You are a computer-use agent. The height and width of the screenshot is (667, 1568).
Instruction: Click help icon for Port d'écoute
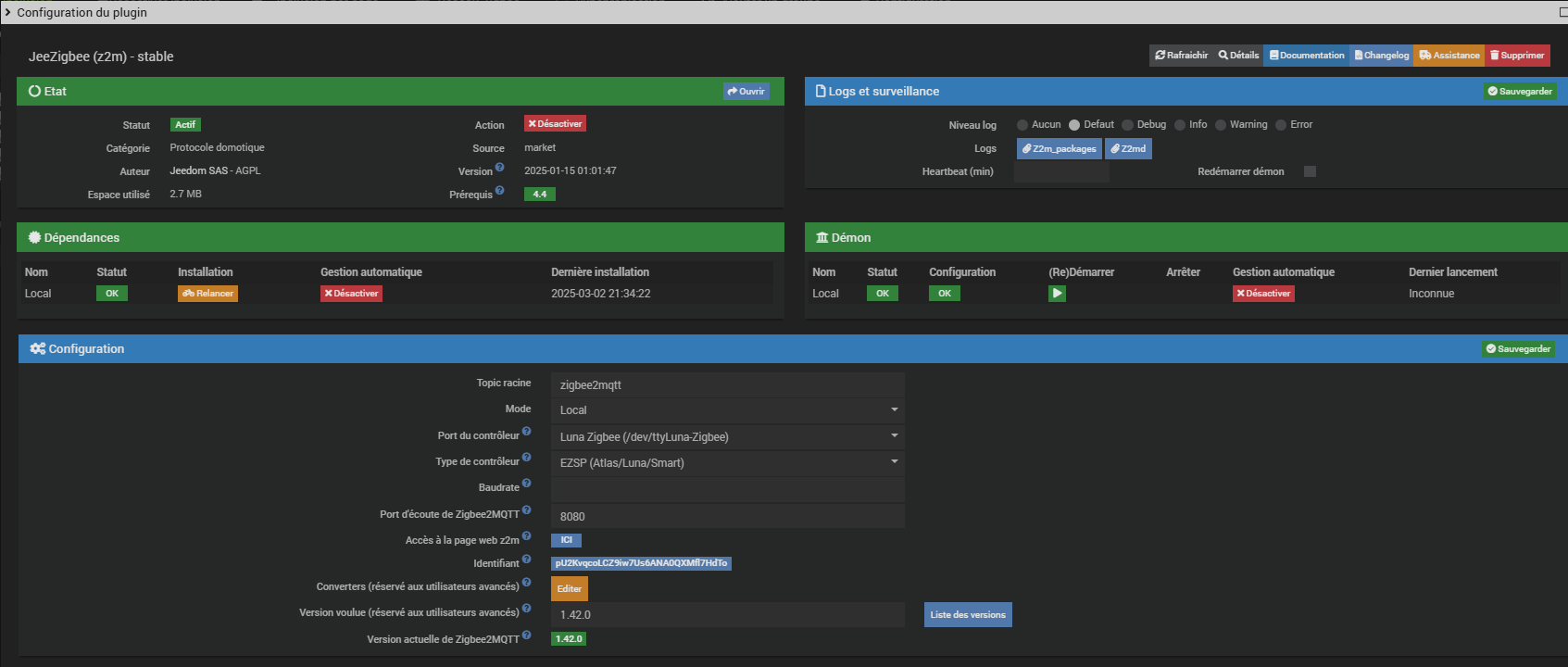(x=526, y=510)
